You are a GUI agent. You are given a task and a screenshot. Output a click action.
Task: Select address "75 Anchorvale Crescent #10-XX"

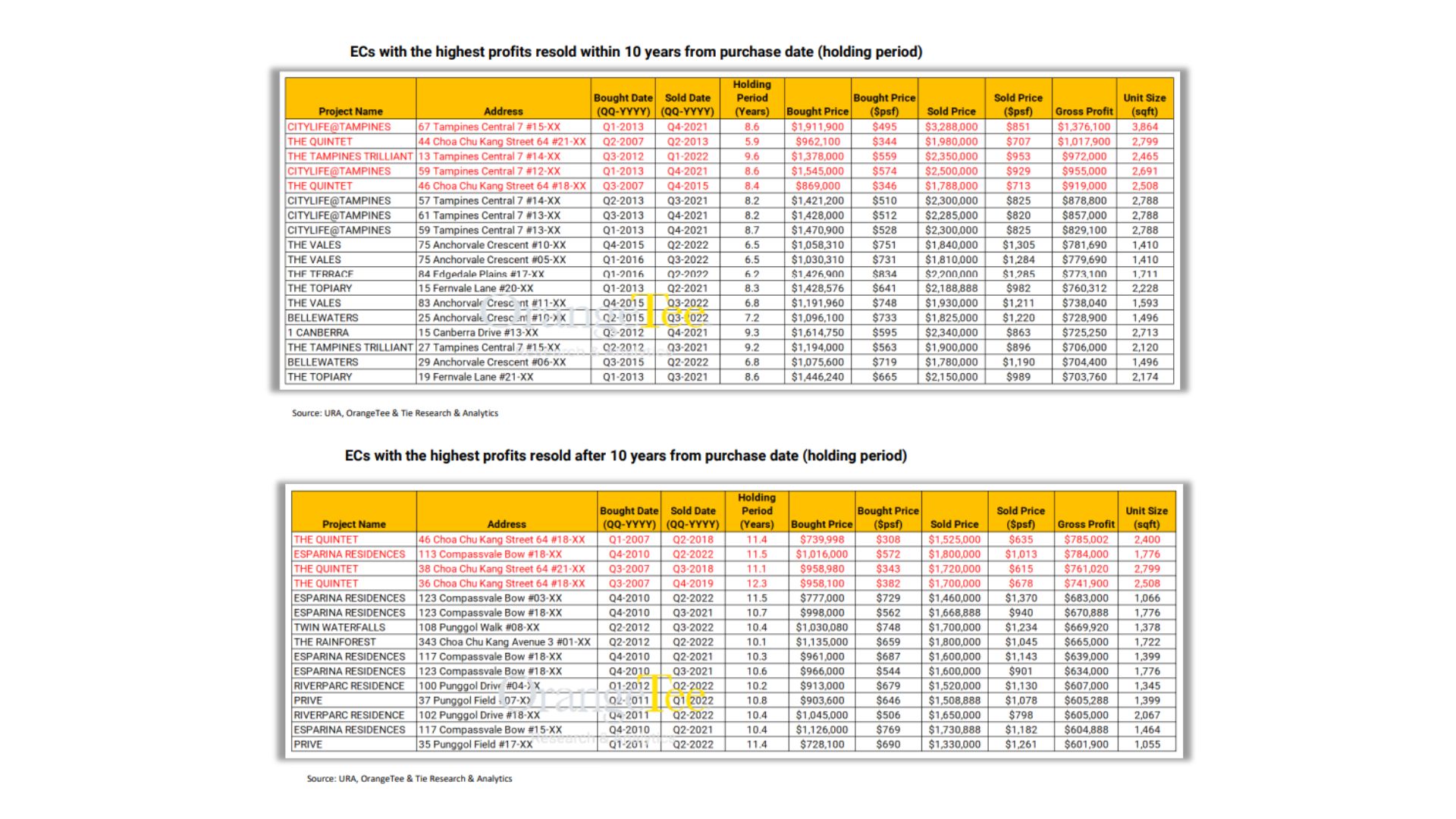[x=492, y=245]
